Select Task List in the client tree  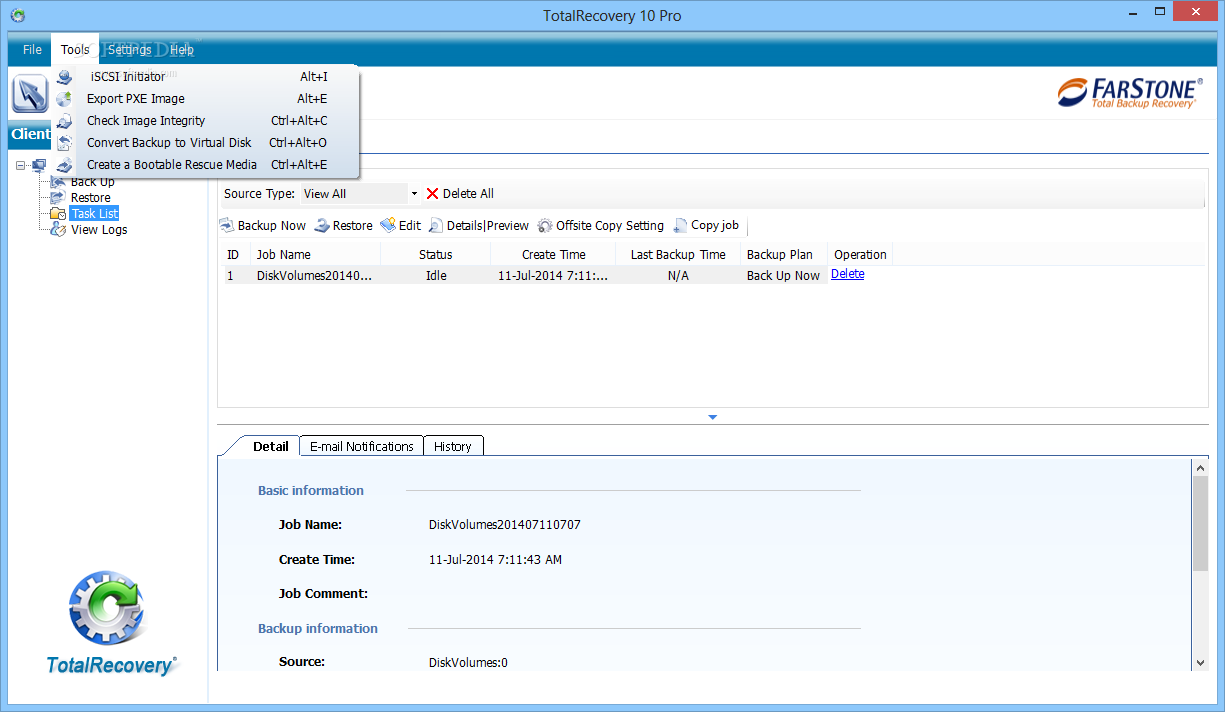point(95,214)
